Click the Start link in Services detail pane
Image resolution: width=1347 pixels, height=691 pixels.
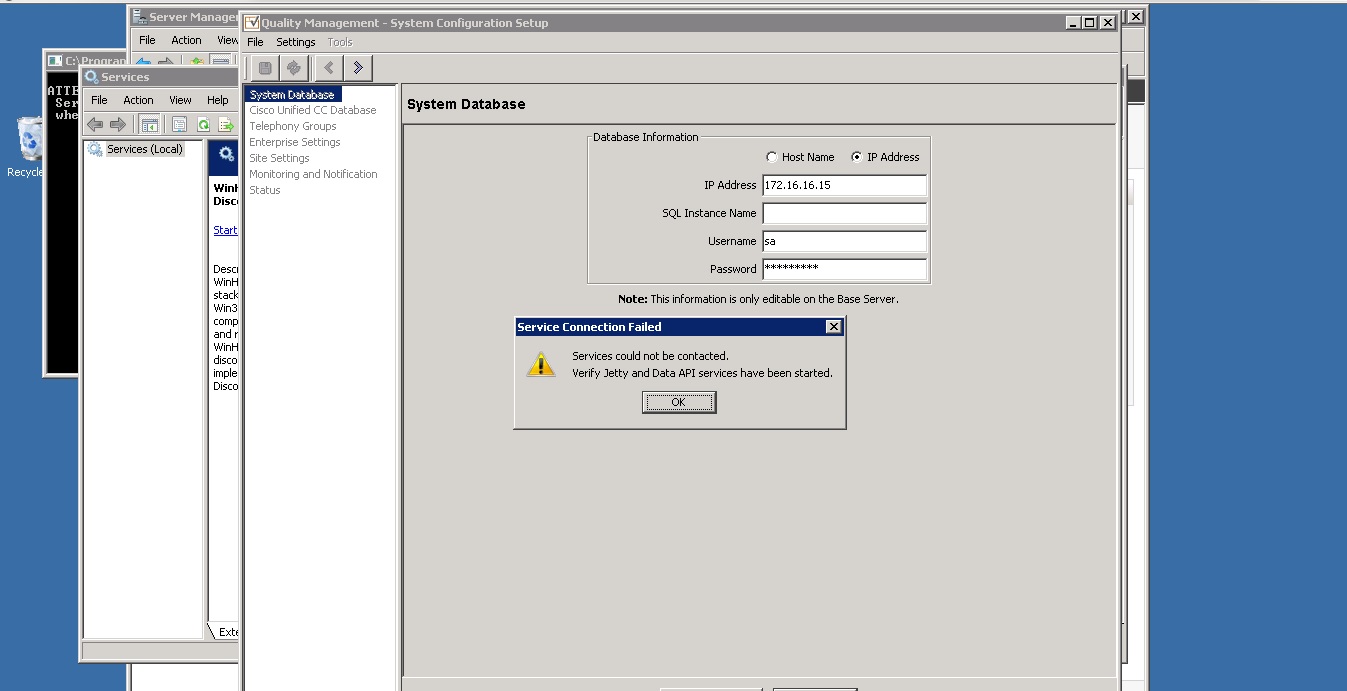[x=225, y=230]
